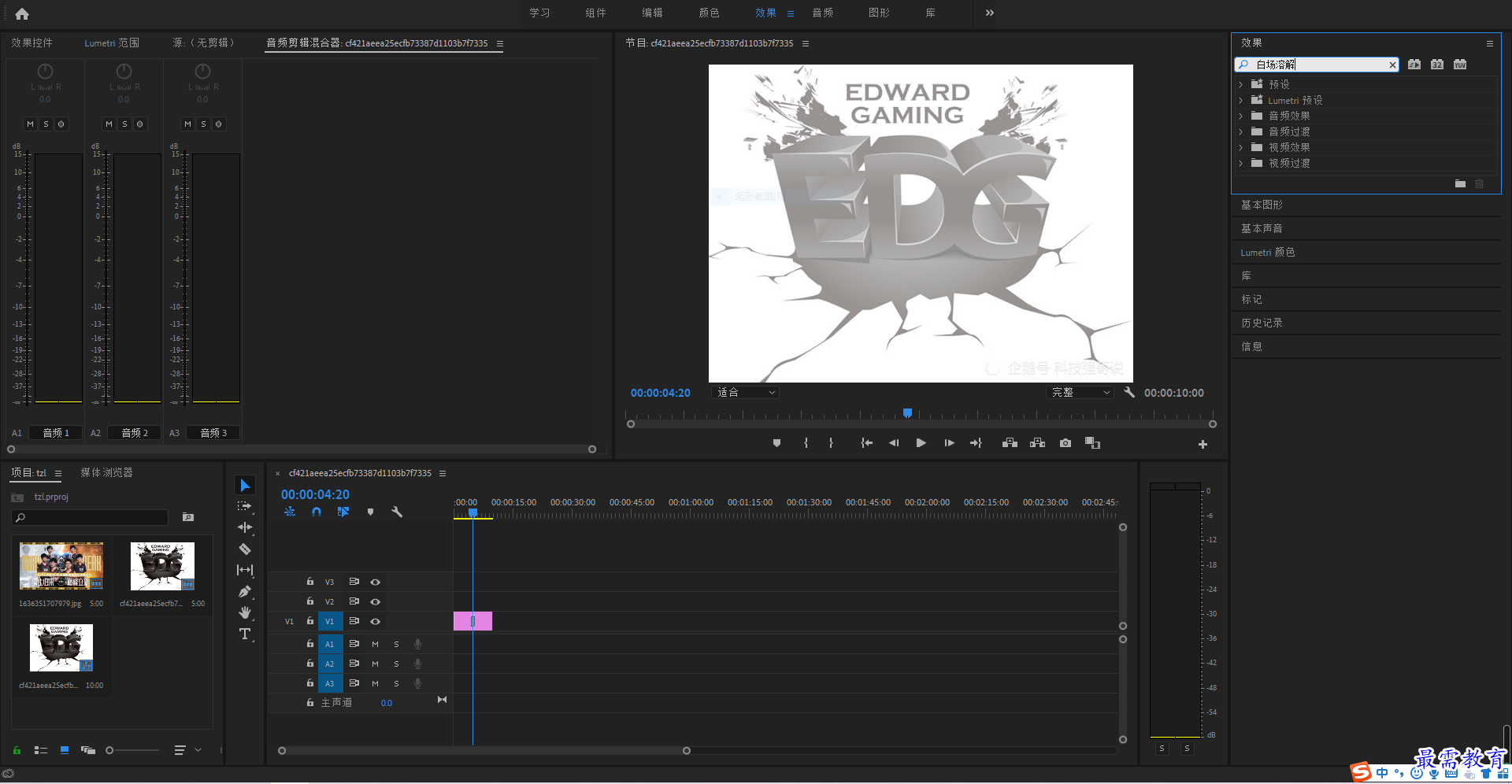Viewport: 1512px width, 784px height.
Task: Select the pink clip on V1
Action: pyautogui.click(x=472, y=621)
